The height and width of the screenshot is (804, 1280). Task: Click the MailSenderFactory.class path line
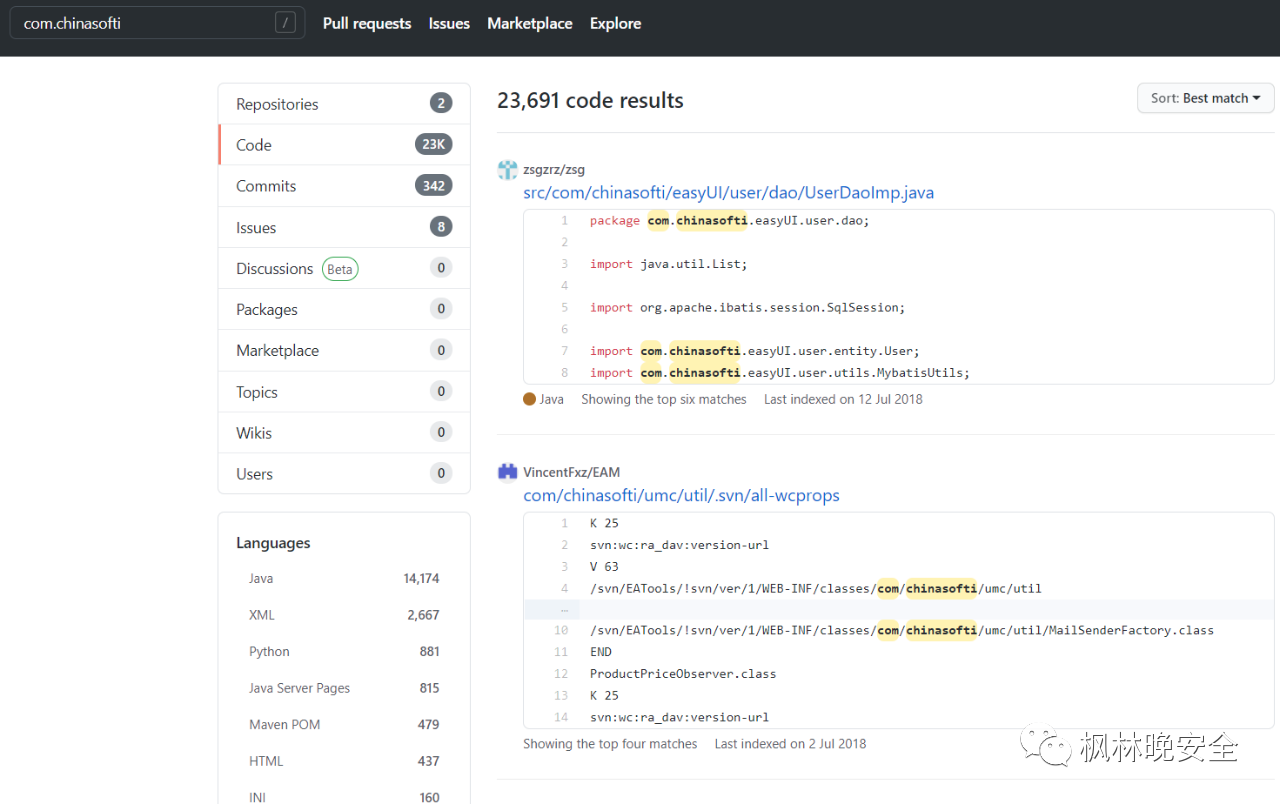click(x=901, y=630)
